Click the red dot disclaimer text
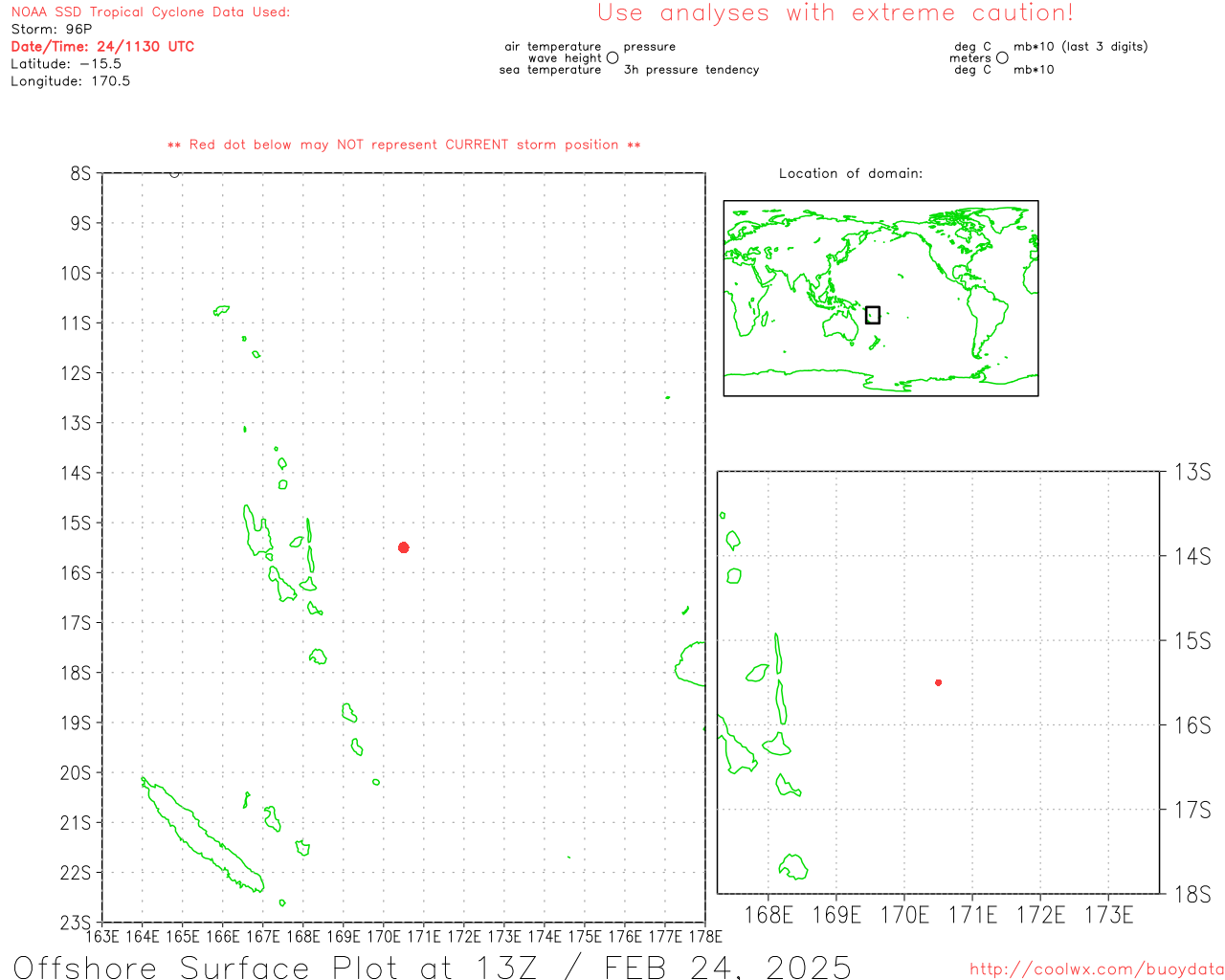 point(404,145)
